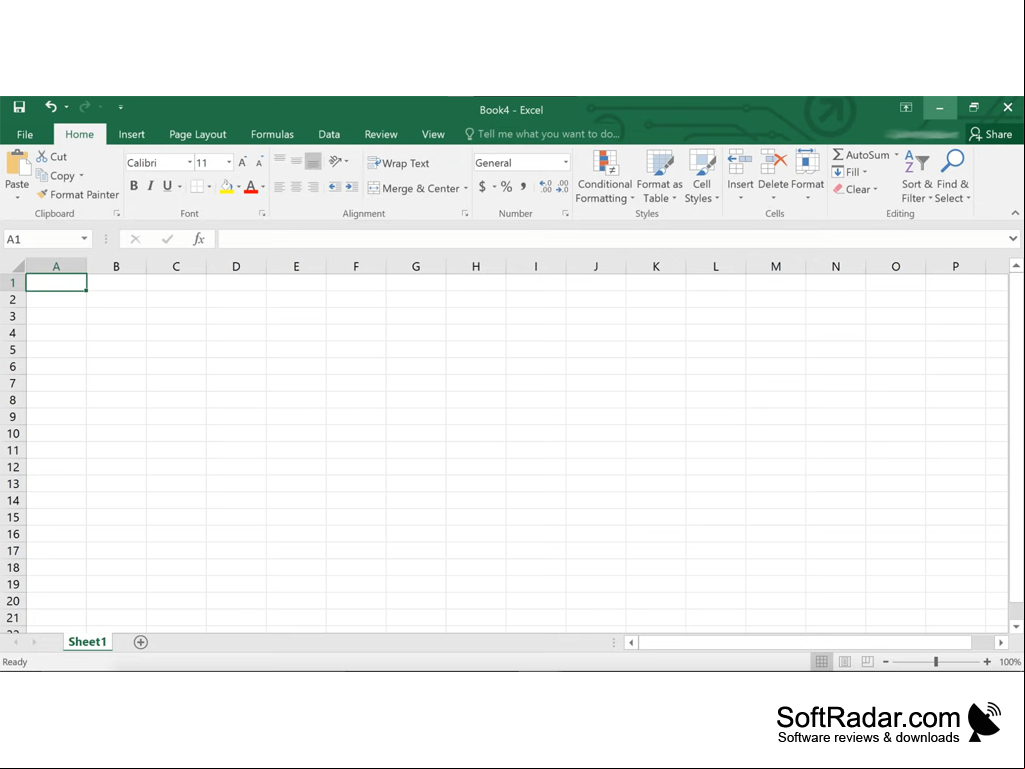Viewport: 1025px width, 769px height.
Task: Select the Sheet1 sheet tab
Action: coord(87,642)
